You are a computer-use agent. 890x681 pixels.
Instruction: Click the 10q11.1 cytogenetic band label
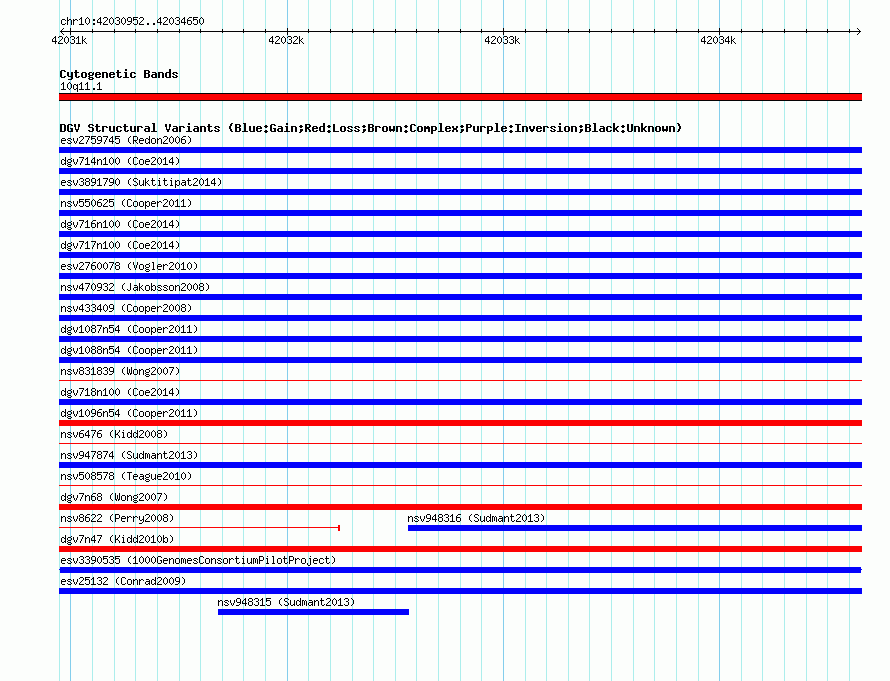pyautogui.click(x=81, y=86)
